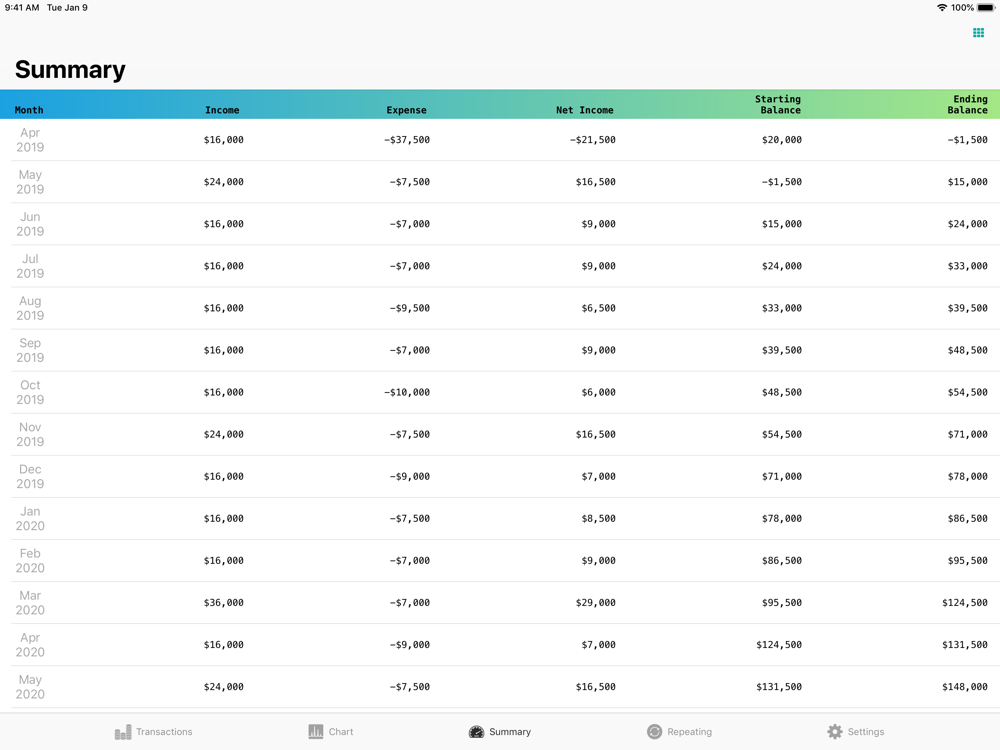
Task: Tap the $86,500 ending balance in Jan 2020
Action: click(x=967, y=518)
